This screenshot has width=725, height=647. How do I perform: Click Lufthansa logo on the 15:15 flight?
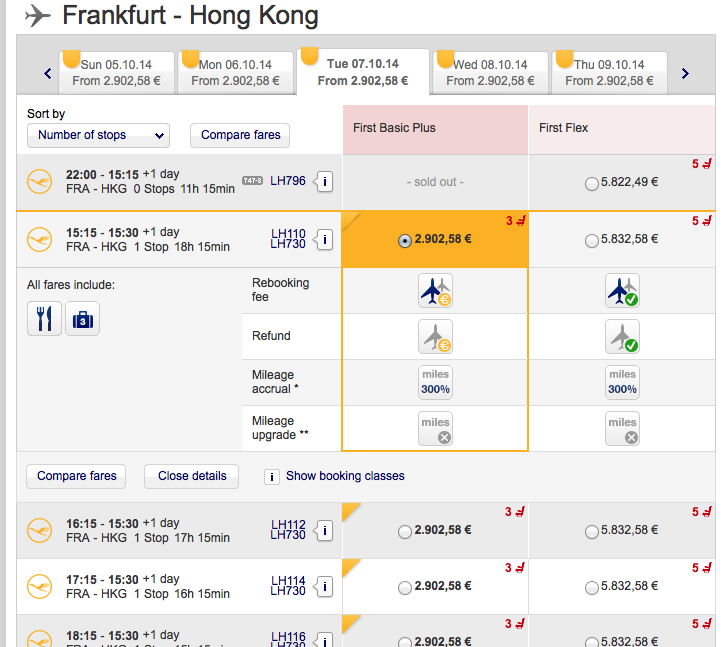pos(39,239)
